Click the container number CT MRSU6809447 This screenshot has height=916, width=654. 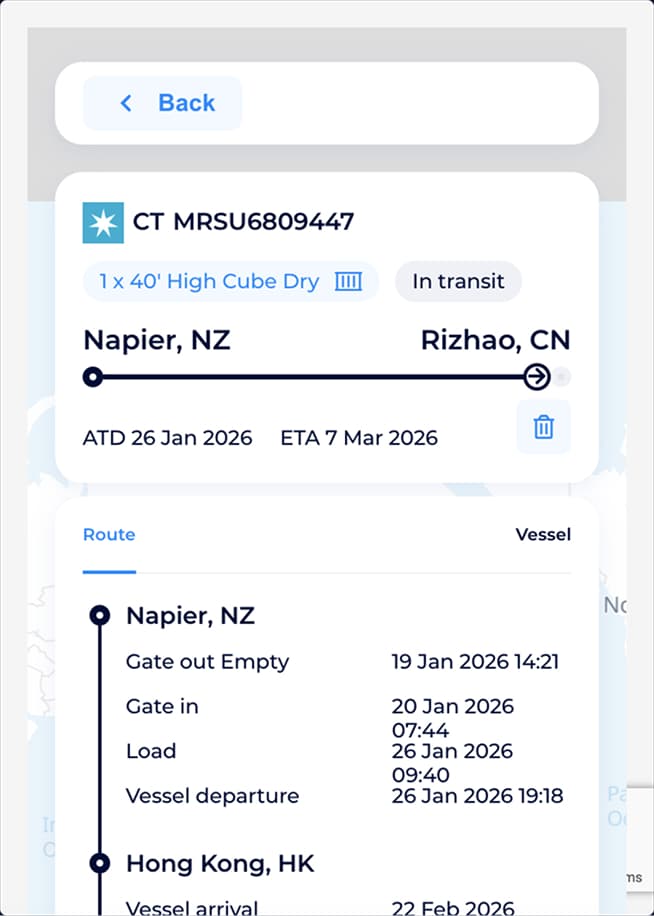point(243,222)
